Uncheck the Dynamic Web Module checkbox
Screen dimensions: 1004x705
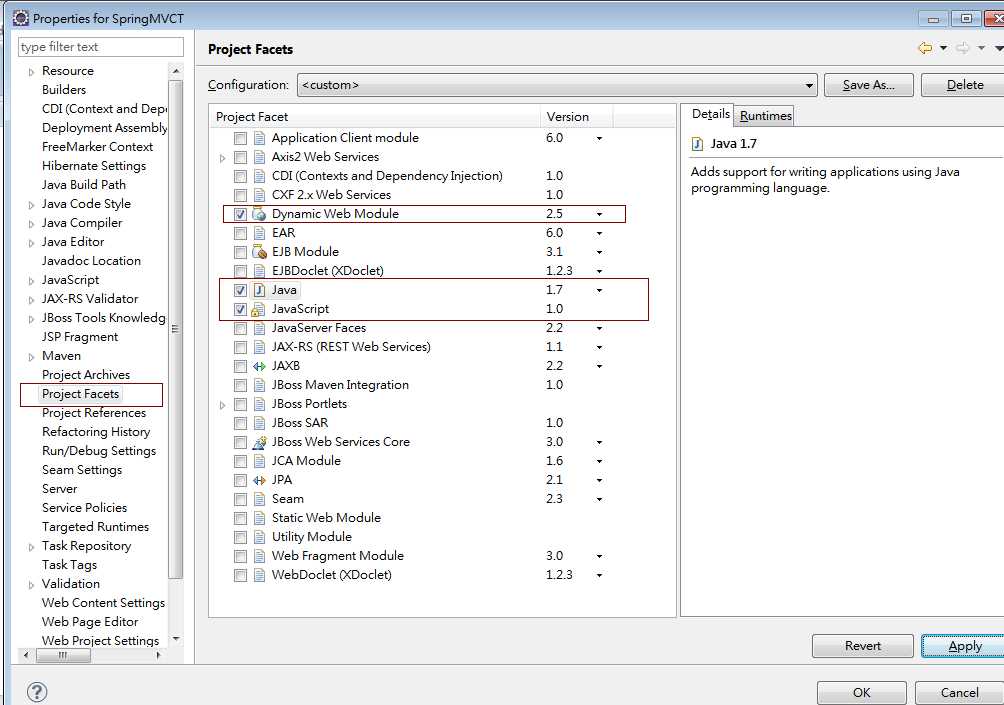pos(240,215)
